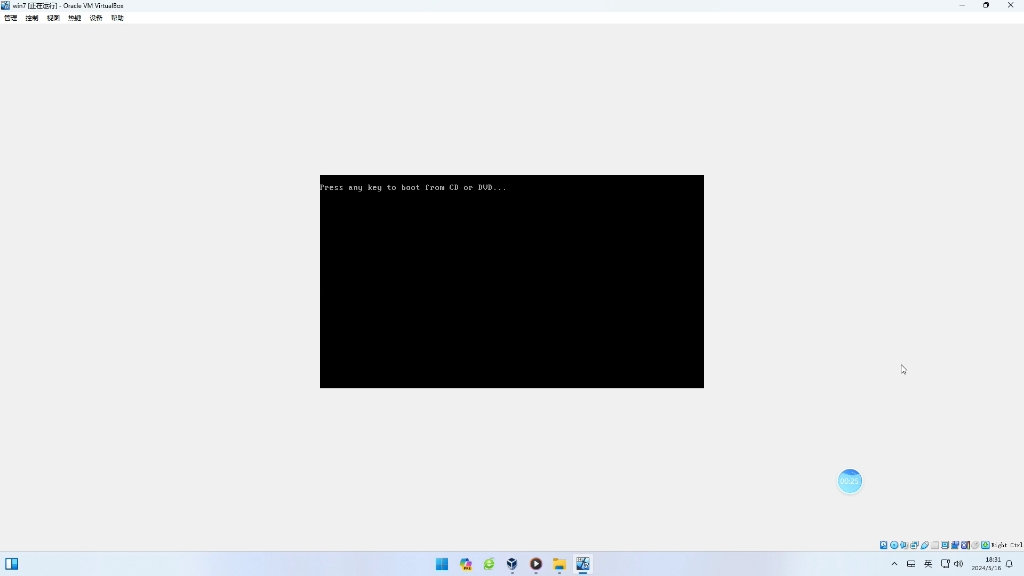Open the Windows Start menu
This screenshot has height=576, width=1024.
pos(442,564)
